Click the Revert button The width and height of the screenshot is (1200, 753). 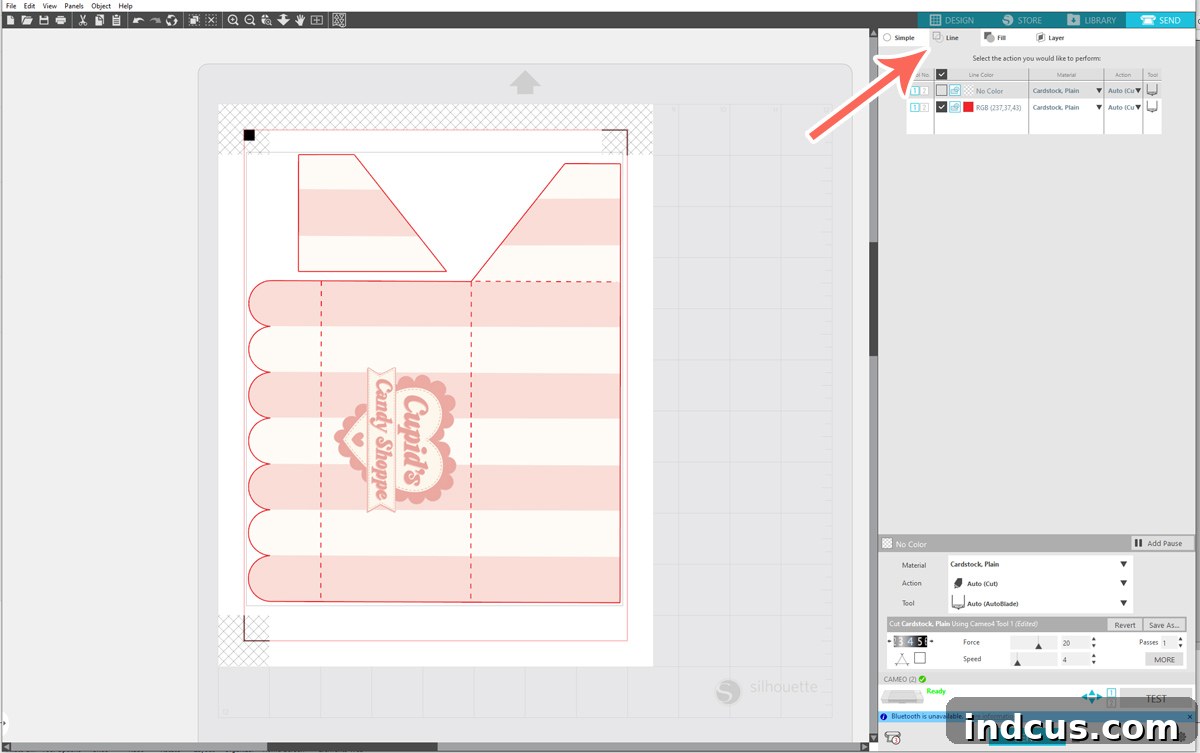tap(1124, 625)
